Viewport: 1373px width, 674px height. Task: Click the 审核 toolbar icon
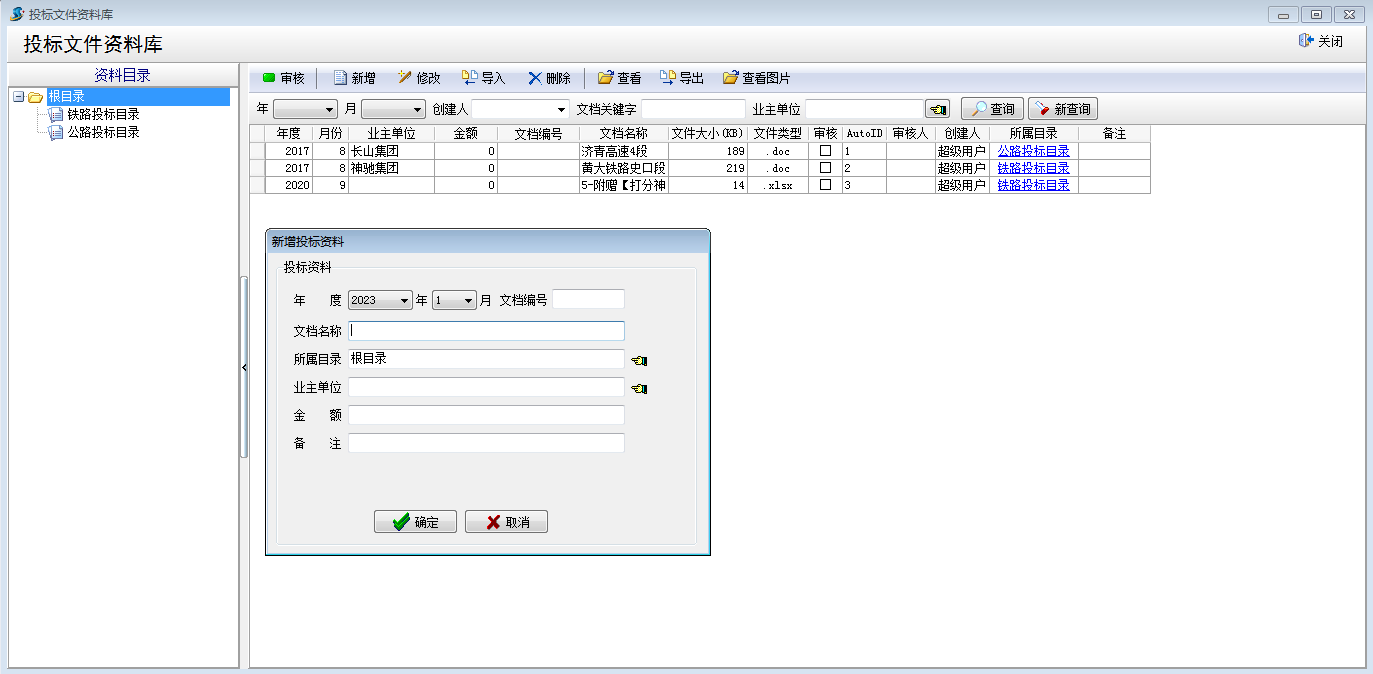click(269, 78)
